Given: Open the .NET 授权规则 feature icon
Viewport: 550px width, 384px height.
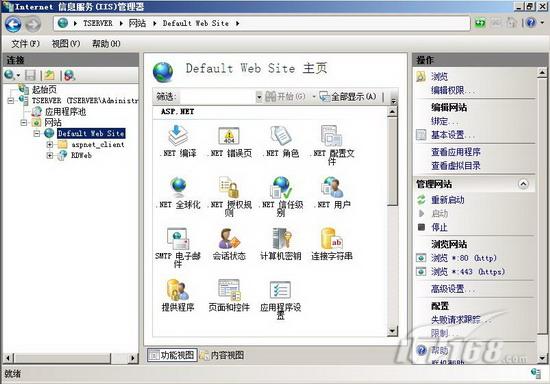Looking at the screenshot, I should [229, 187].
